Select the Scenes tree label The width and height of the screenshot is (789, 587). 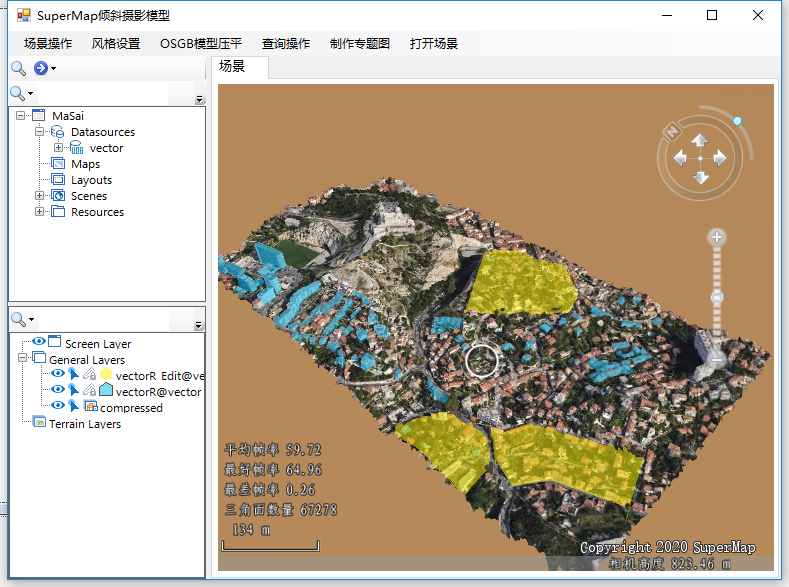[89, 196]
